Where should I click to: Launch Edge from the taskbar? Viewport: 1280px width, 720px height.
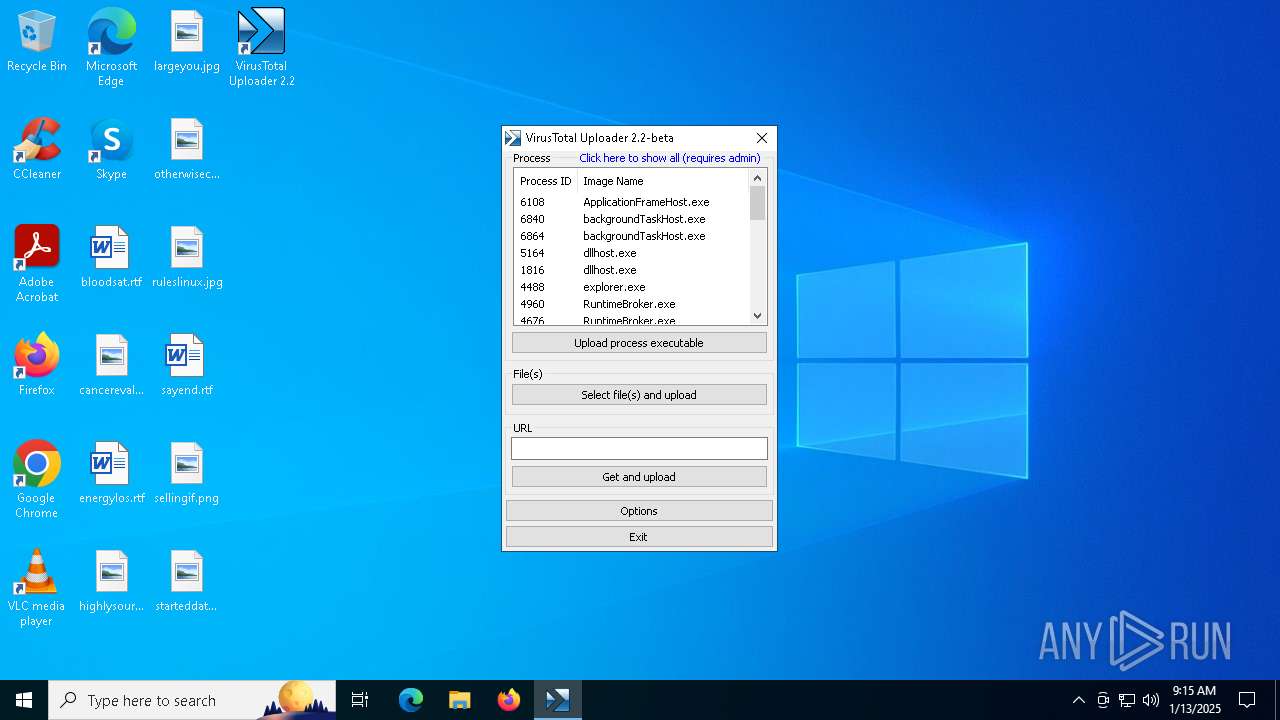[x=411, y=700]
